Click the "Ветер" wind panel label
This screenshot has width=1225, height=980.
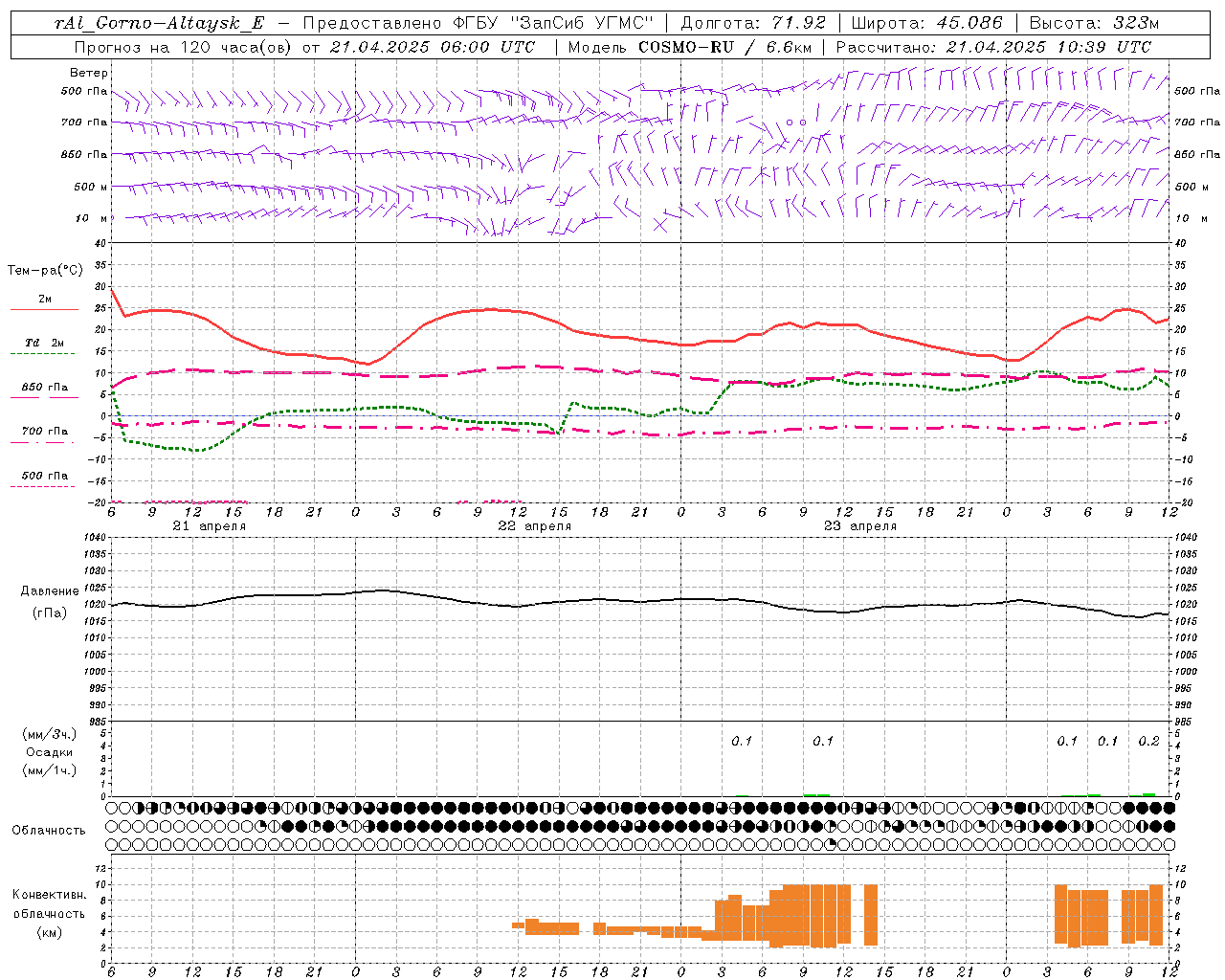click(89, 73)
